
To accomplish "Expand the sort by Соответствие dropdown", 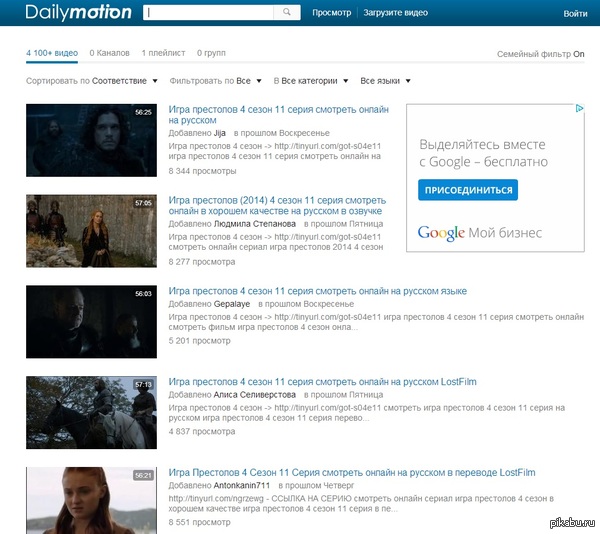I will (x=125, y=80).
